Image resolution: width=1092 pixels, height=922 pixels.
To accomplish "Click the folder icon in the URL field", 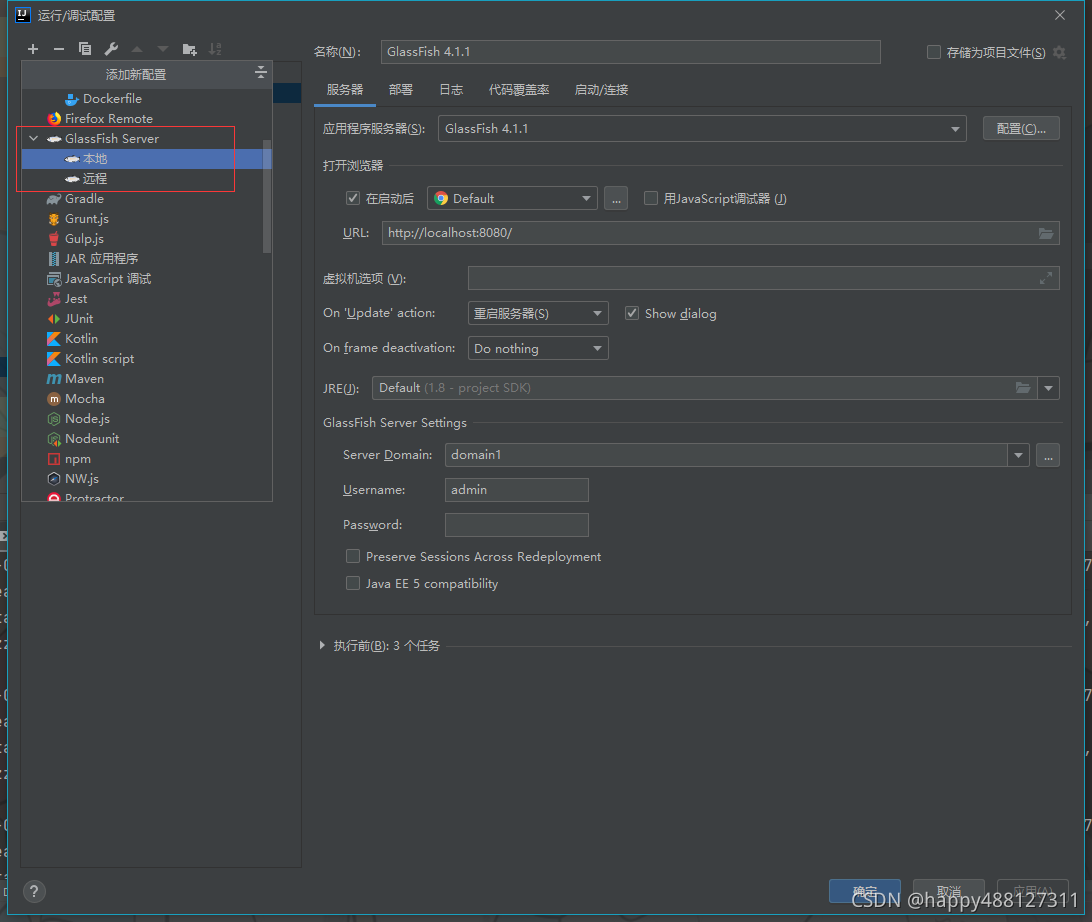I will (1045, 233).
